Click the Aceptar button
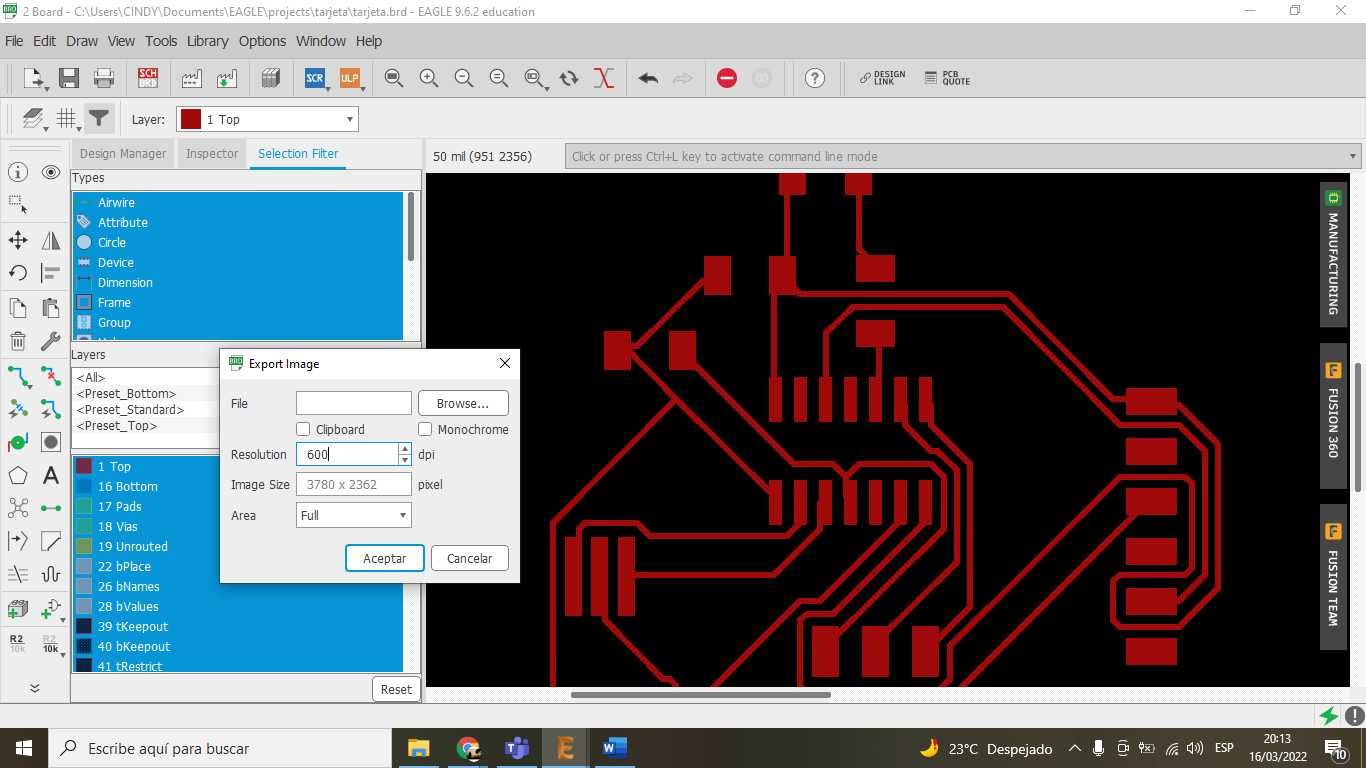This screenshot has height=768, width=1366. (384, 558)
